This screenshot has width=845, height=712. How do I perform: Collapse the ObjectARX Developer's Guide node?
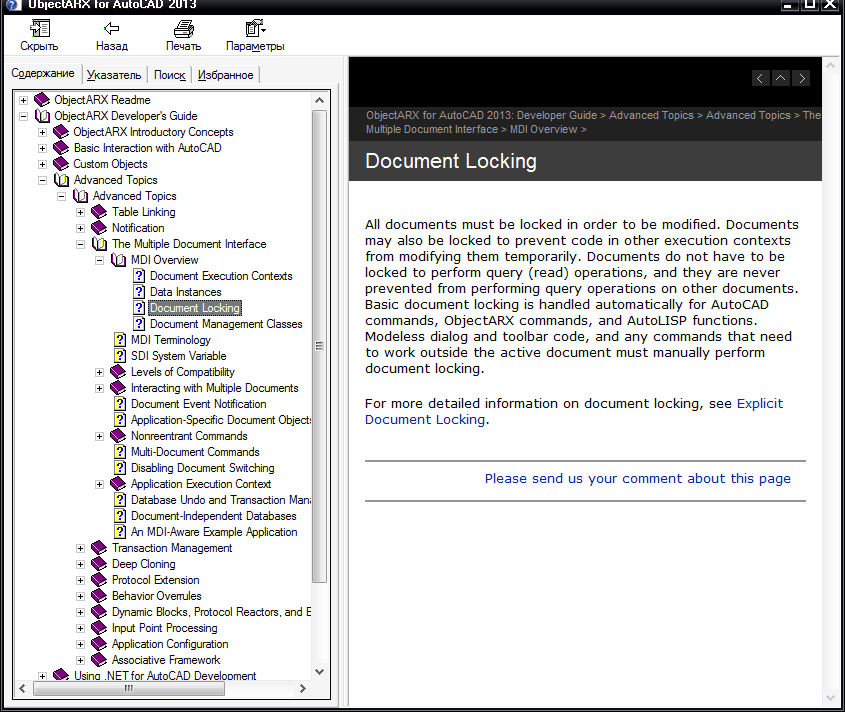click(x=23, y=116)
